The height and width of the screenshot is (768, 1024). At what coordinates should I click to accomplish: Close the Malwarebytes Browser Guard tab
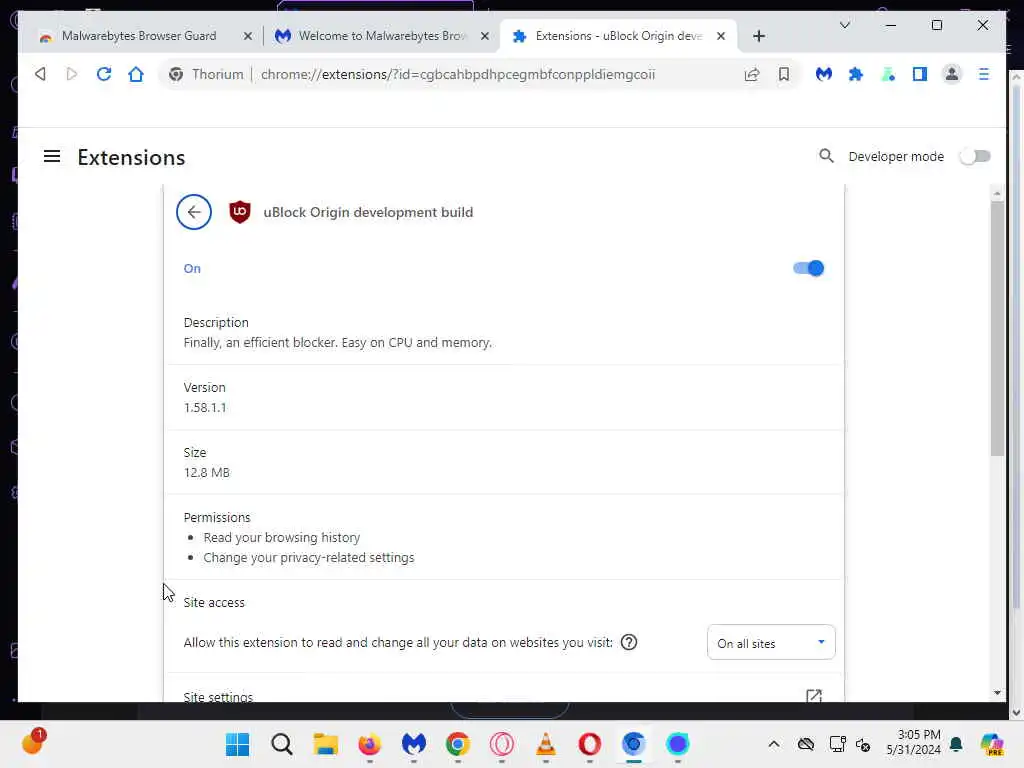pyautogui.click(x=248, y=37)
